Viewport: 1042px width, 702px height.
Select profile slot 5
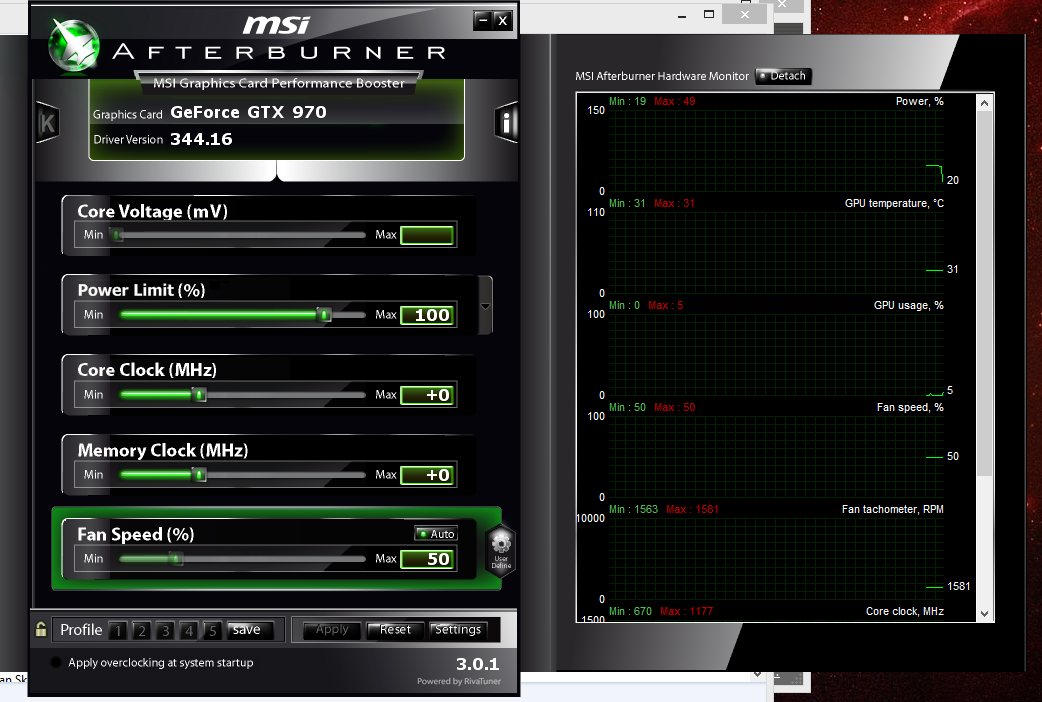tap(213, 630)
